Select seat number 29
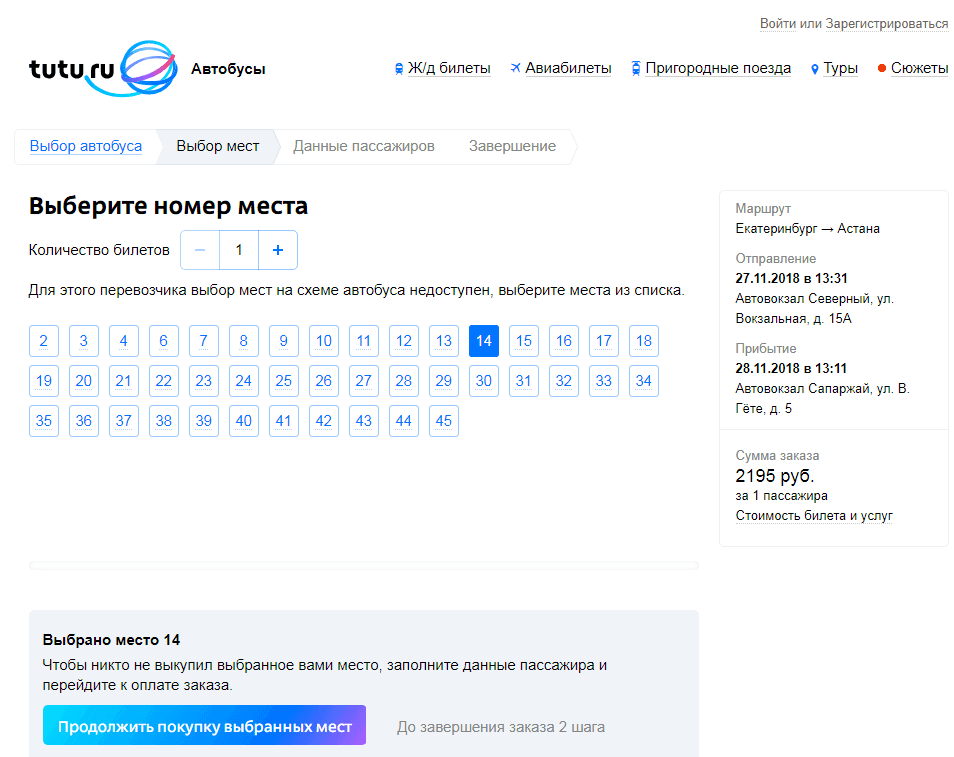The width and height of the screenshot is (954, 757). pyautogui.click(x=444, y=381)
